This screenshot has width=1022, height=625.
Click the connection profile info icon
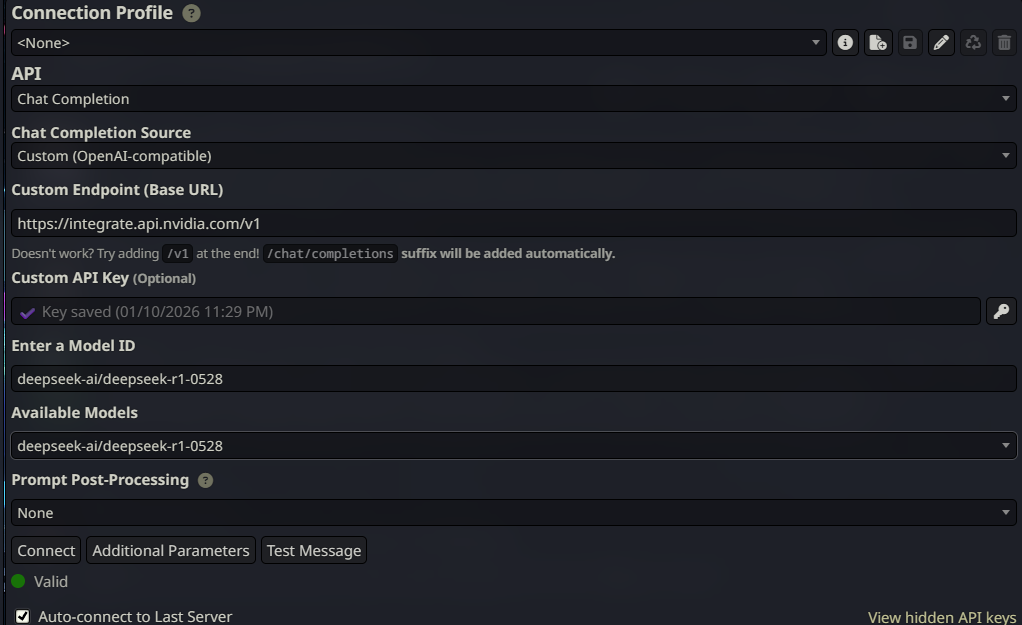tap(845, 43)
